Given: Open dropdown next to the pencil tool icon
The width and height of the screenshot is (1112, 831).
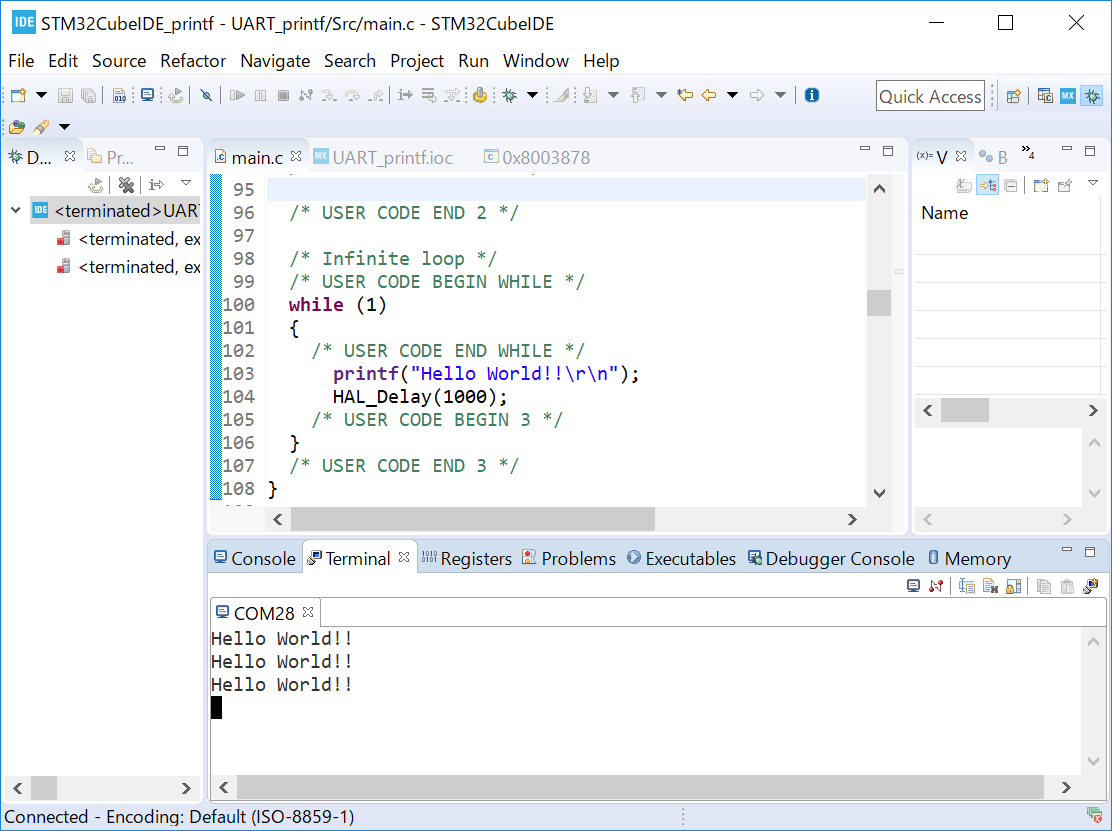Looking at the screenshot, I should click(x=65, y=127).
